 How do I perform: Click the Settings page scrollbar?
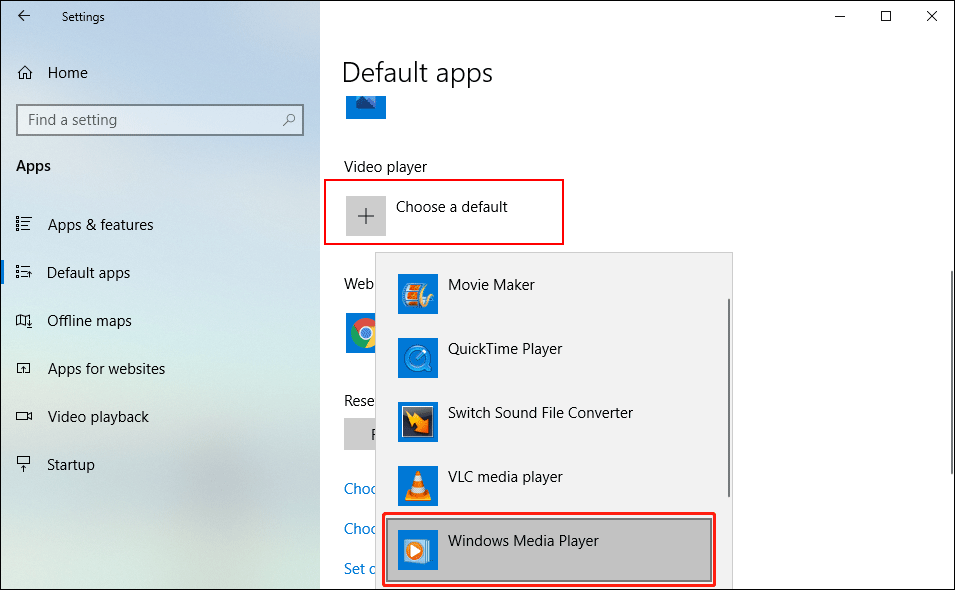tap(952, 373)
